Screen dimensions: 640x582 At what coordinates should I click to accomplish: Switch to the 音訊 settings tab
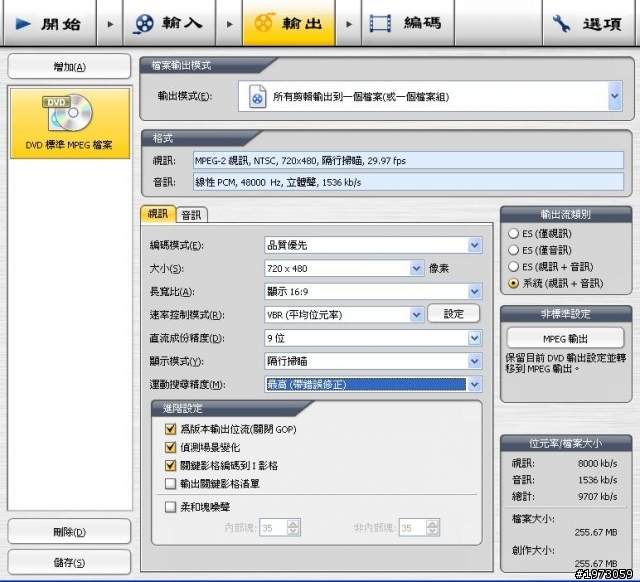click(191, 215)
